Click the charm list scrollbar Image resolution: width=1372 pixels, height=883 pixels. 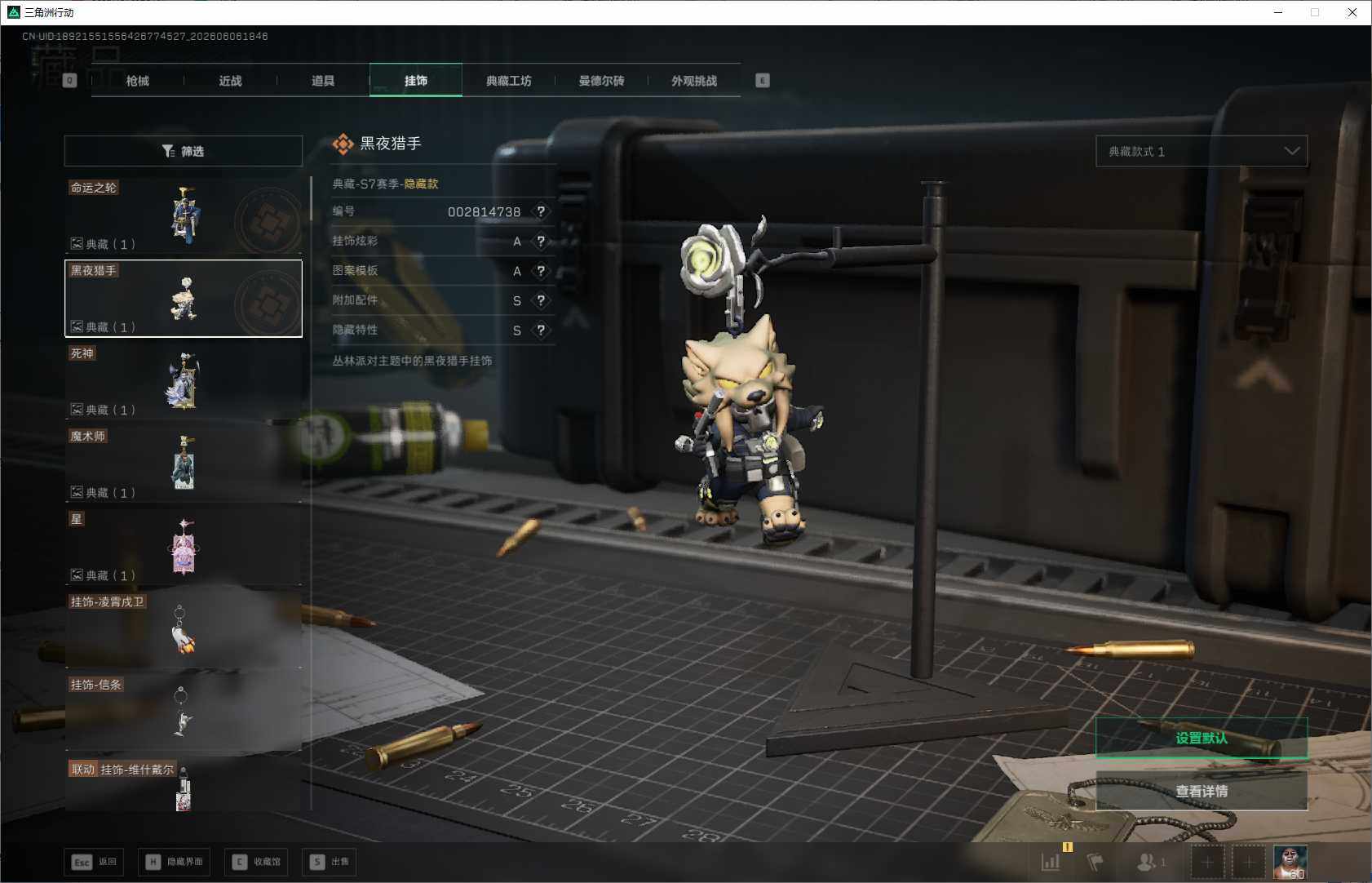click(311, 199)
